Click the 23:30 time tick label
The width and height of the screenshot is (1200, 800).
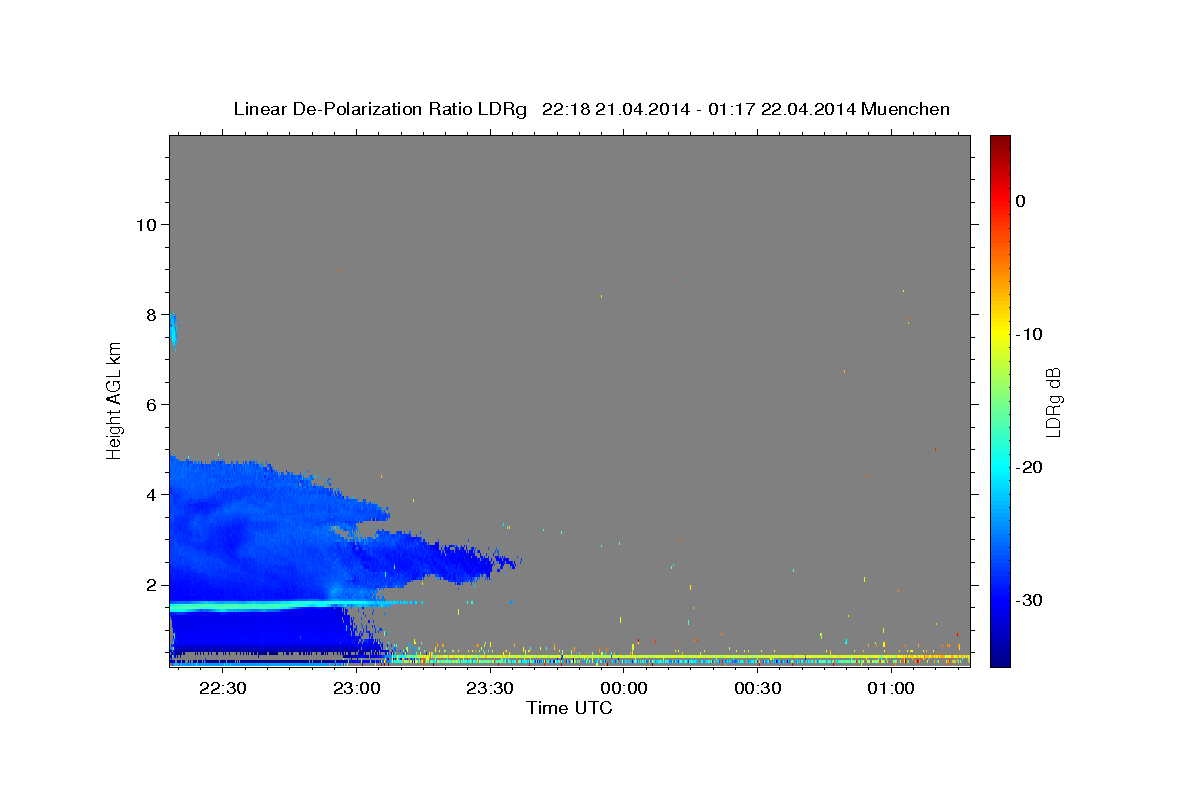click(x=490, y=688)
